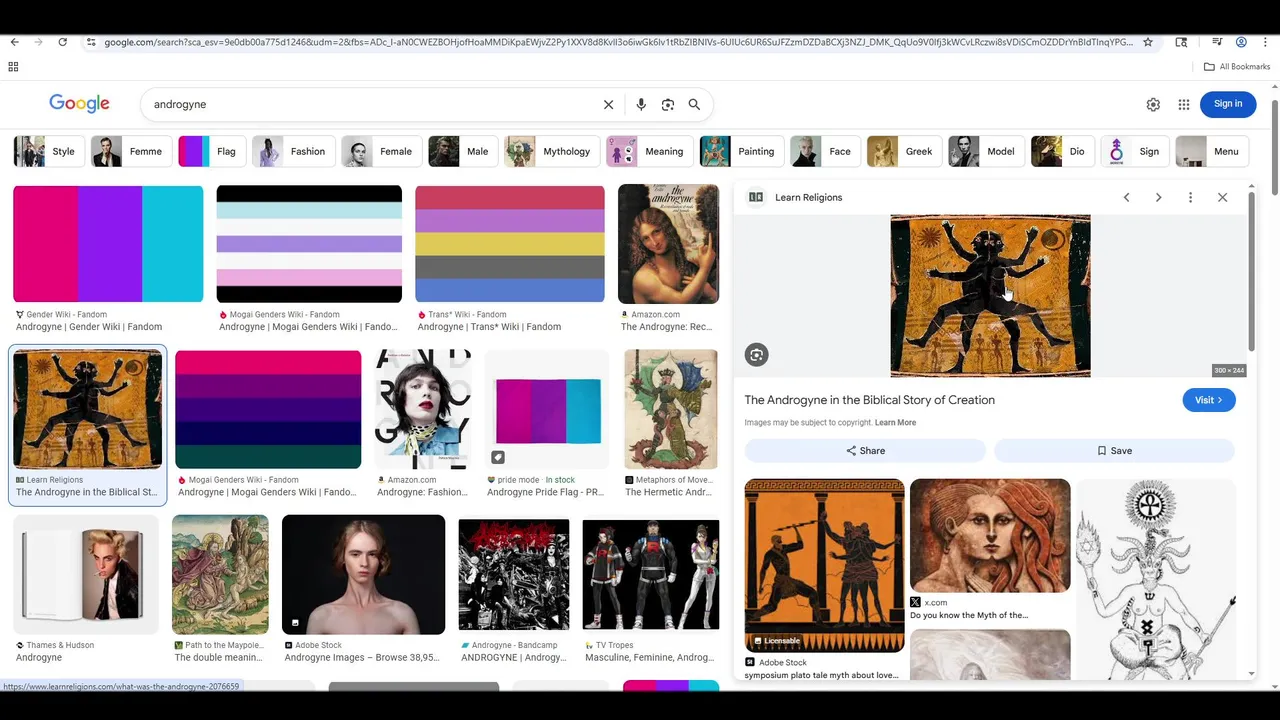Open the browser profile icon
This screenshot has width=1280, height=720.
[x=1241, y=42]
